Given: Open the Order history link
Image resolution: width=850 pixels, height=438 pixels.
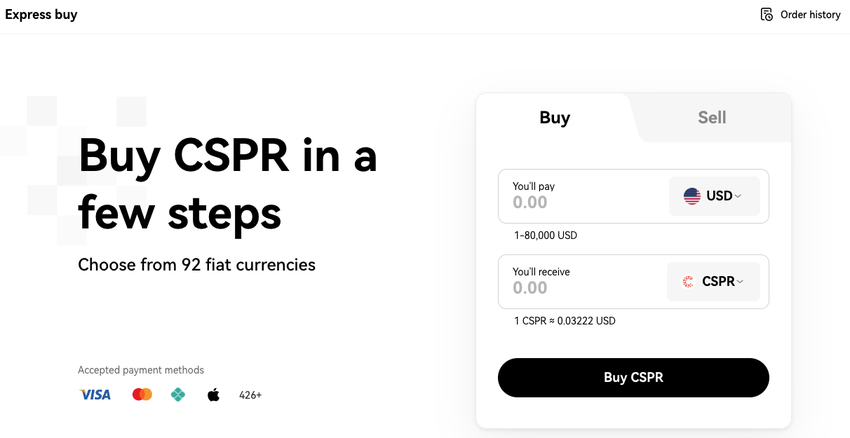Looking at the screenshot, I should 810,15.
